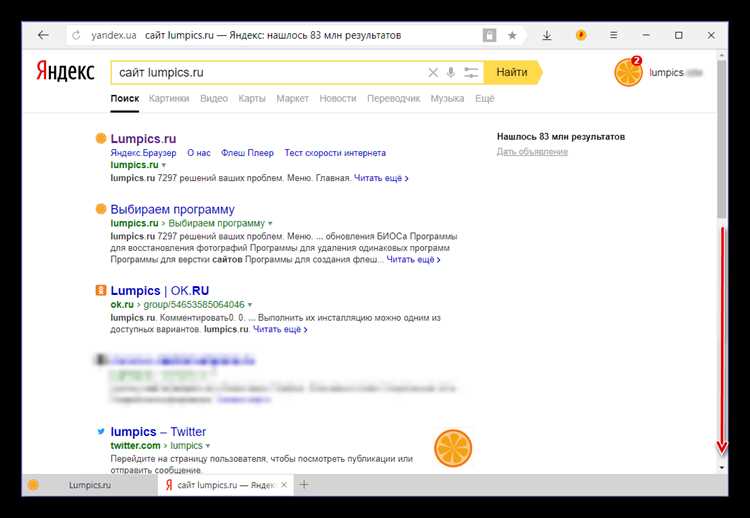Open the Яндекс.Браузер sitelink

(x=143, y=153)
